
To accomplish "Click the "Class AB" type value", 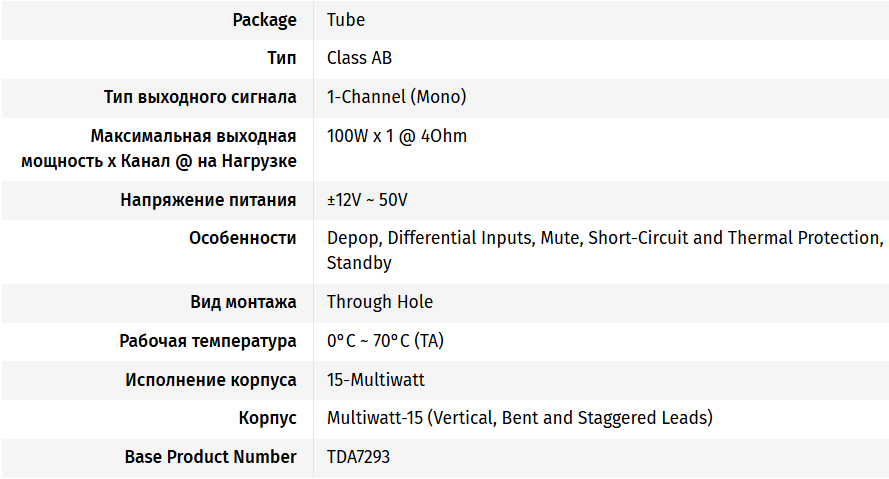I will (x=359, y=58).
